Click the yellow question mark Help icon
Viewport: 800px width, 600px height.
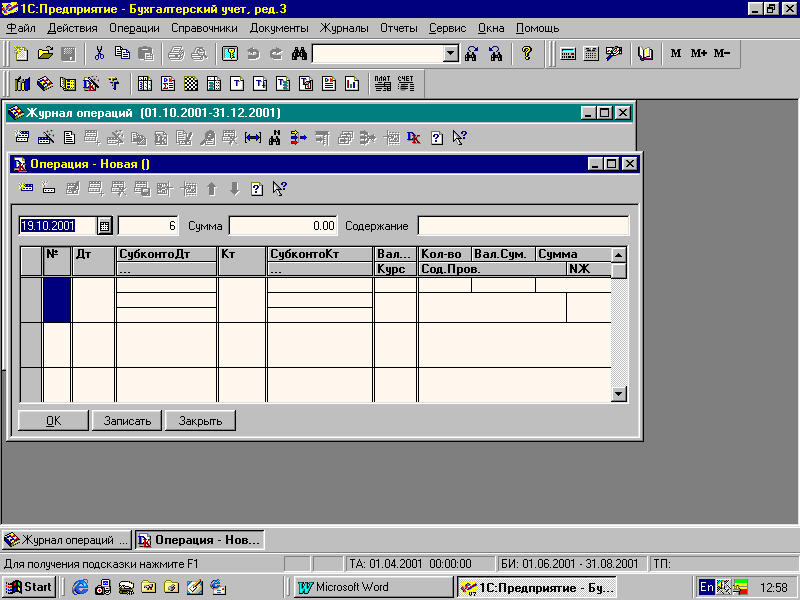pyautogui.click(x=527, y=53)
